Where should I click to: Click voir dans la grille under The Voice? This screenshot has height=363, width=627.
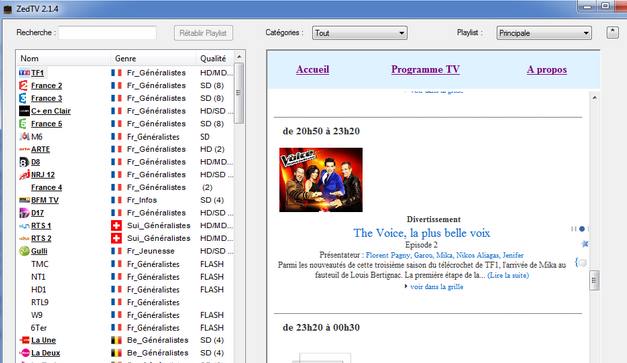point(437,287)
